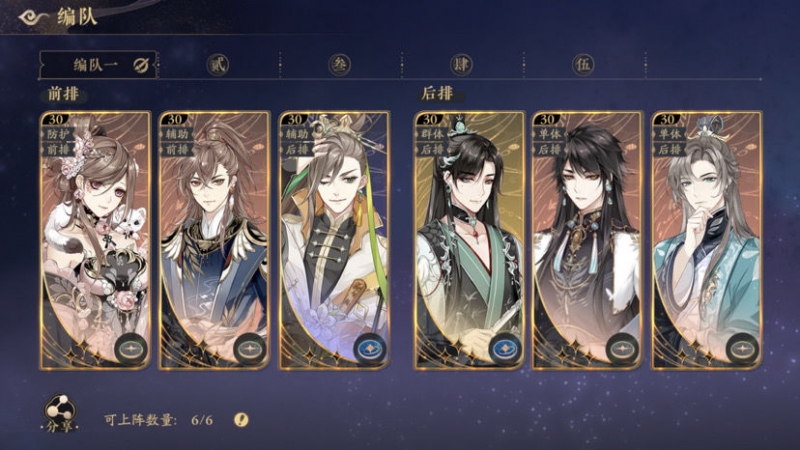Select the 防护 前排 character card with flowers
This screenshot has height=450, width=800.
pyautogui.click(x=95, y=240)
